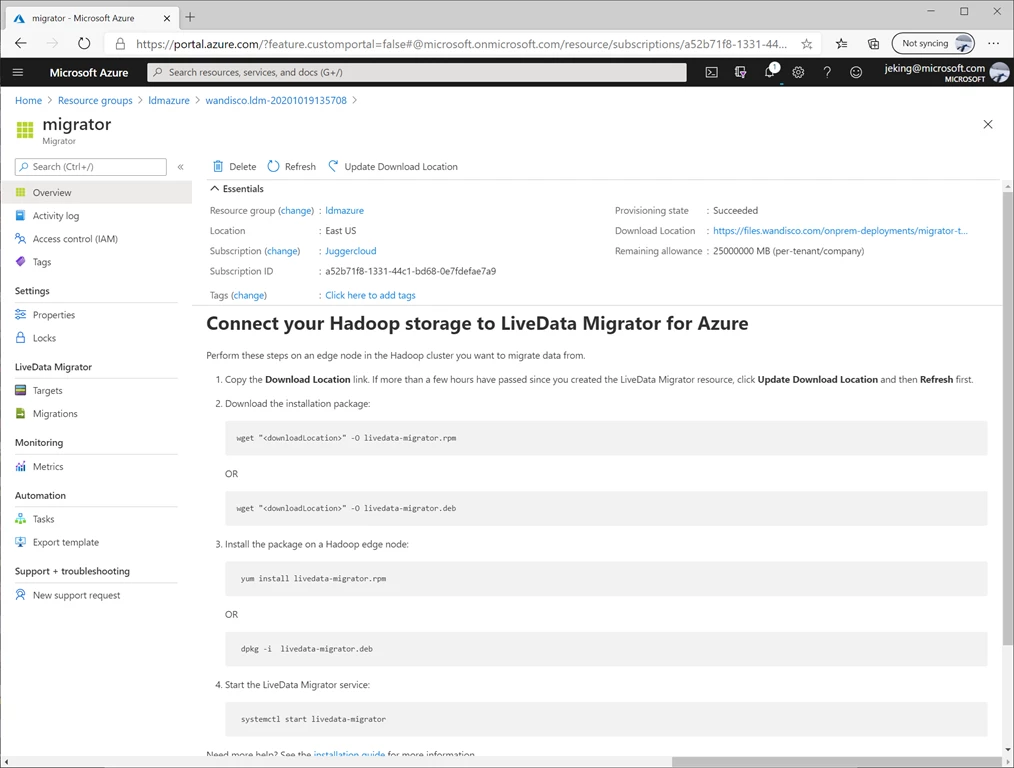Open help via the question mark icon
Viewport: 1014px width, 768px height.
(x=825, y=72)
